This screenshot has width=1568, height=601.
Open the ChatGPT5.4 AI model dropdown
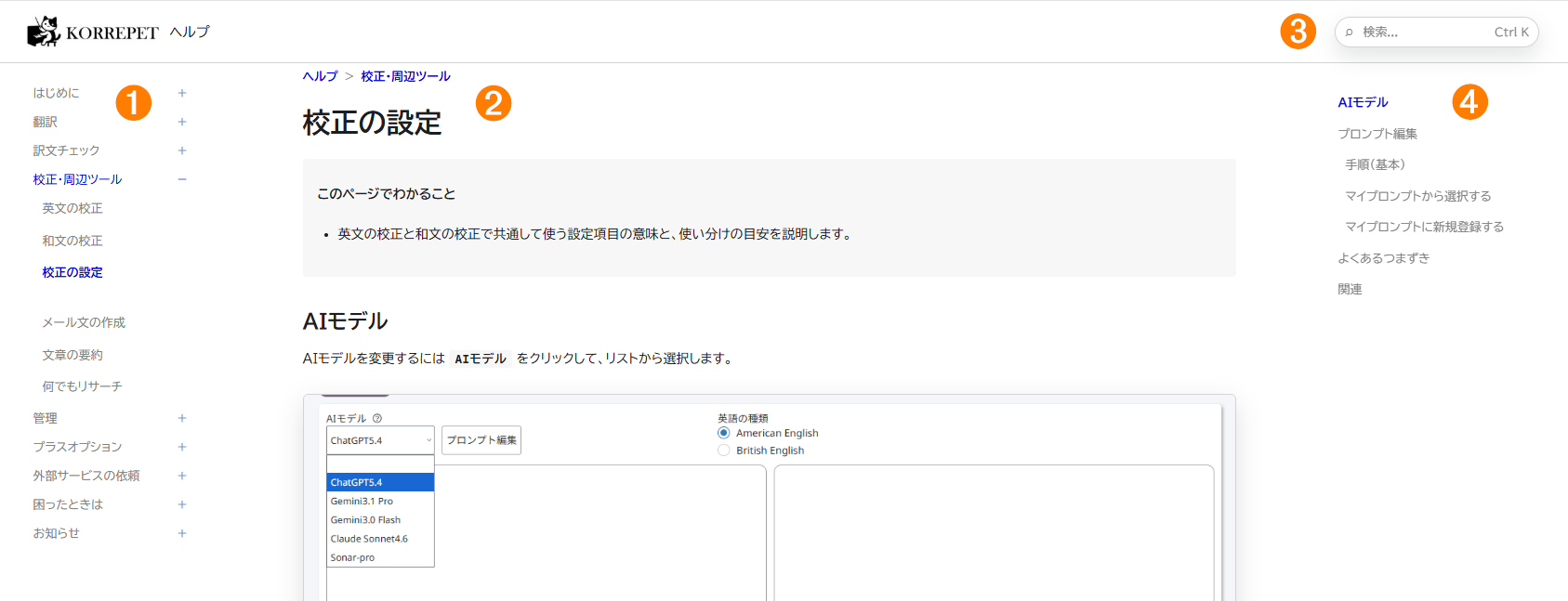pos(380,440)
